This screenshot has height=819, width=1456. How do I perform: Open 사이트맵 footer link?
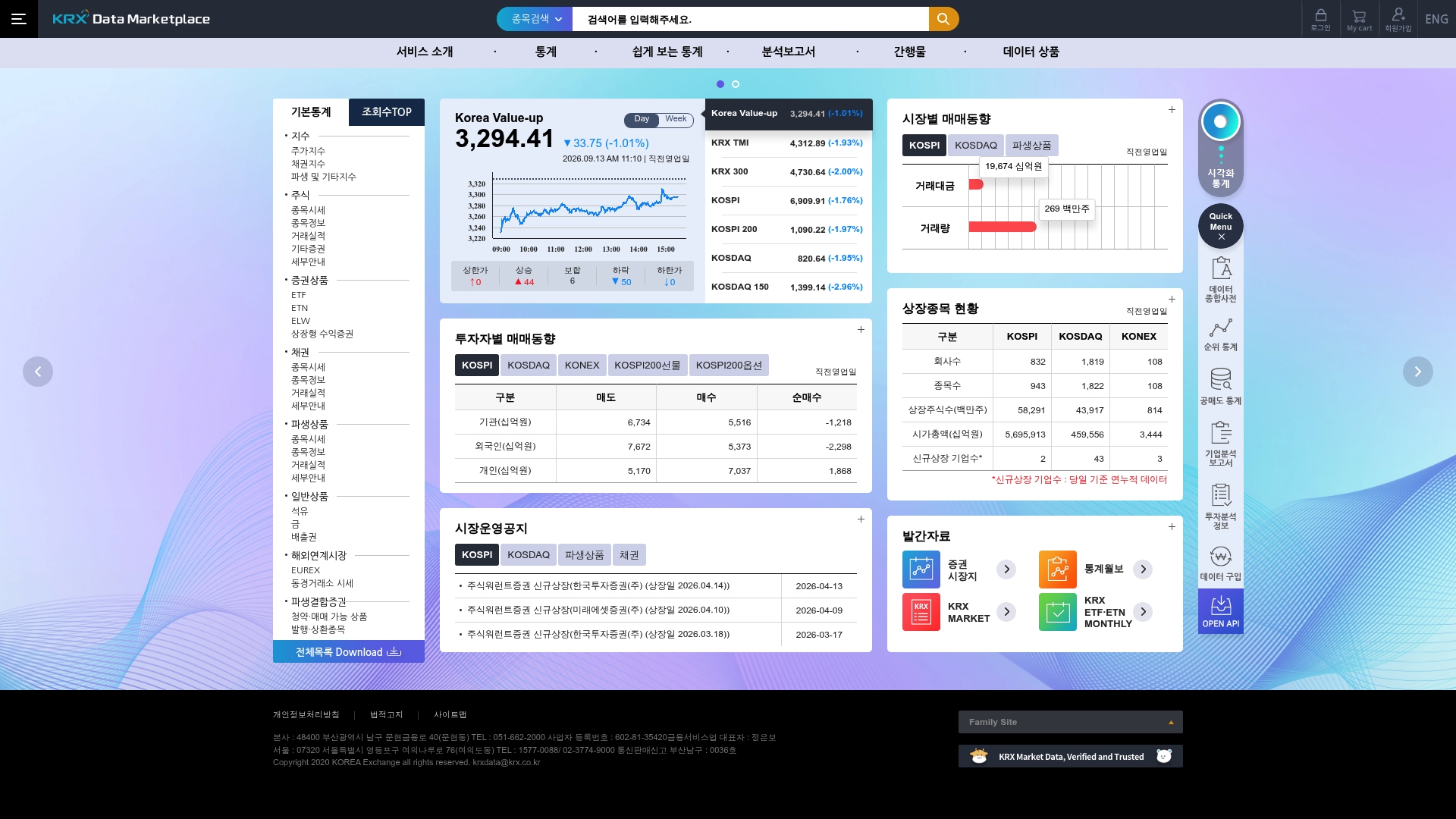[450, 715]
